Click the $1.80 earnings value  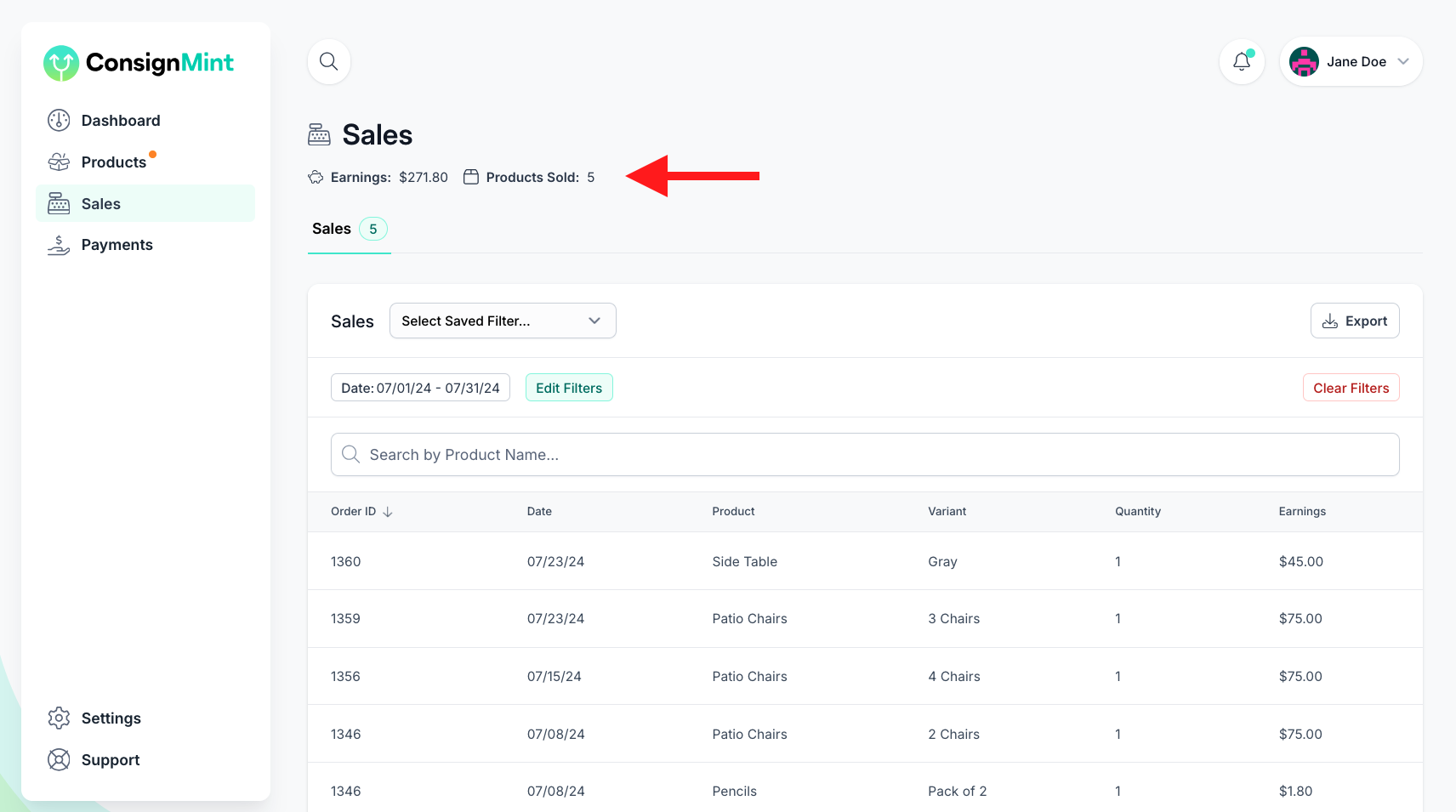pyautogui.click(x=1296, y=791)
